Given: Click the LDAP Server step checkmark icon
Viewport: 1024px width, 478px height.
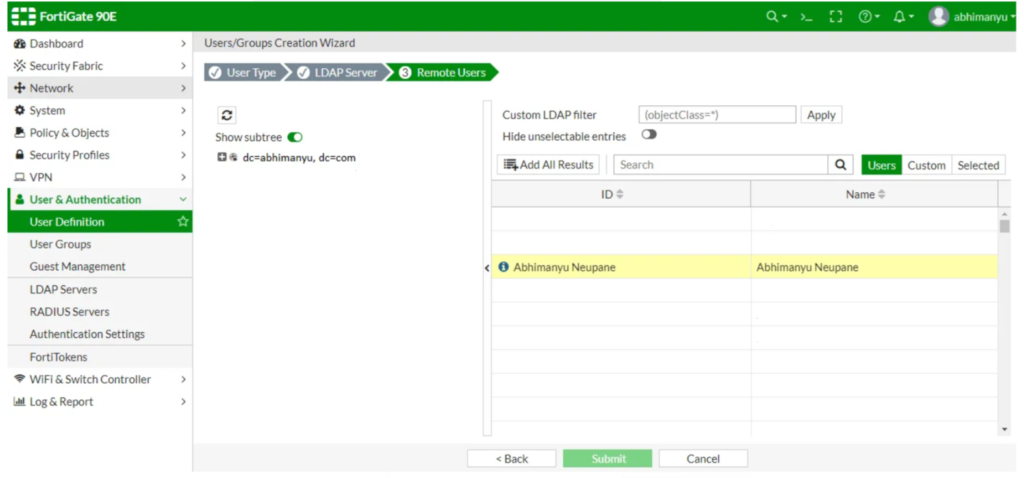Looking at the screenshot, I should tap(304, 73).
